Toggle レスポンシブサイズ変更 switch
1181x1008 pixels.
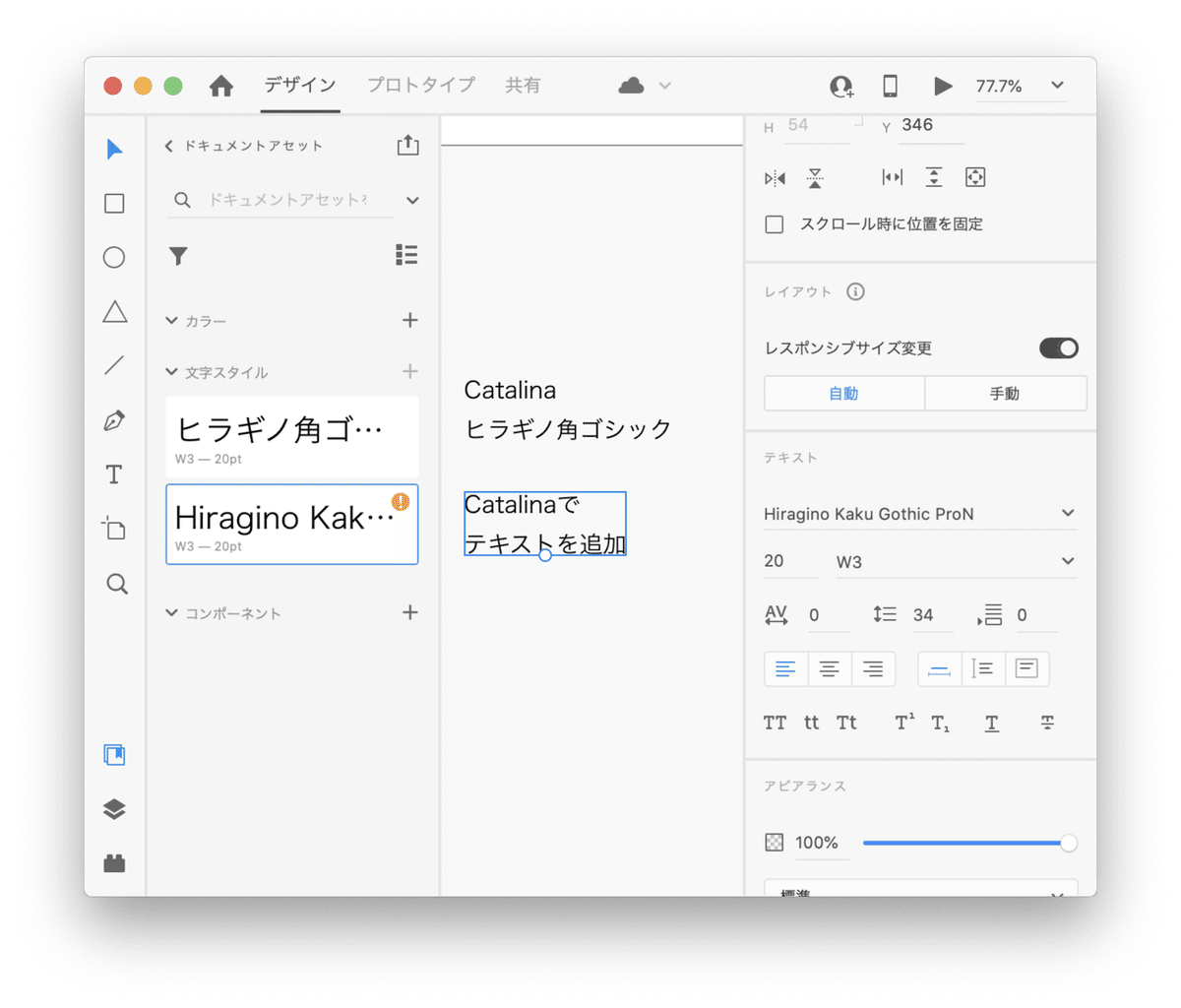click(1059, 348)
